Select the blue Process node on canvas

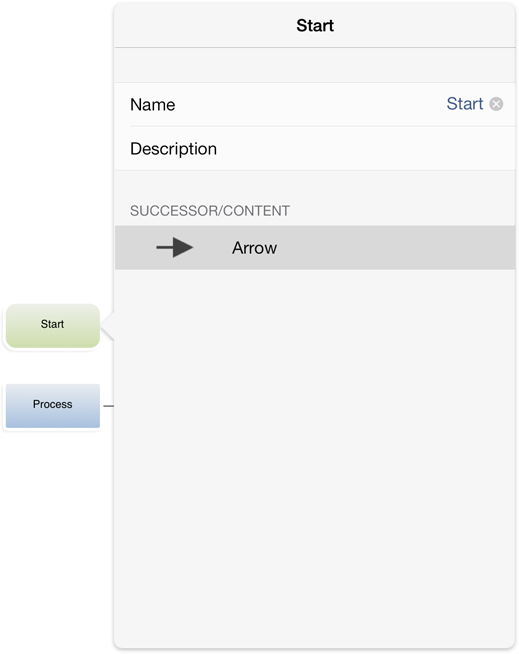(x=53, y=406)
